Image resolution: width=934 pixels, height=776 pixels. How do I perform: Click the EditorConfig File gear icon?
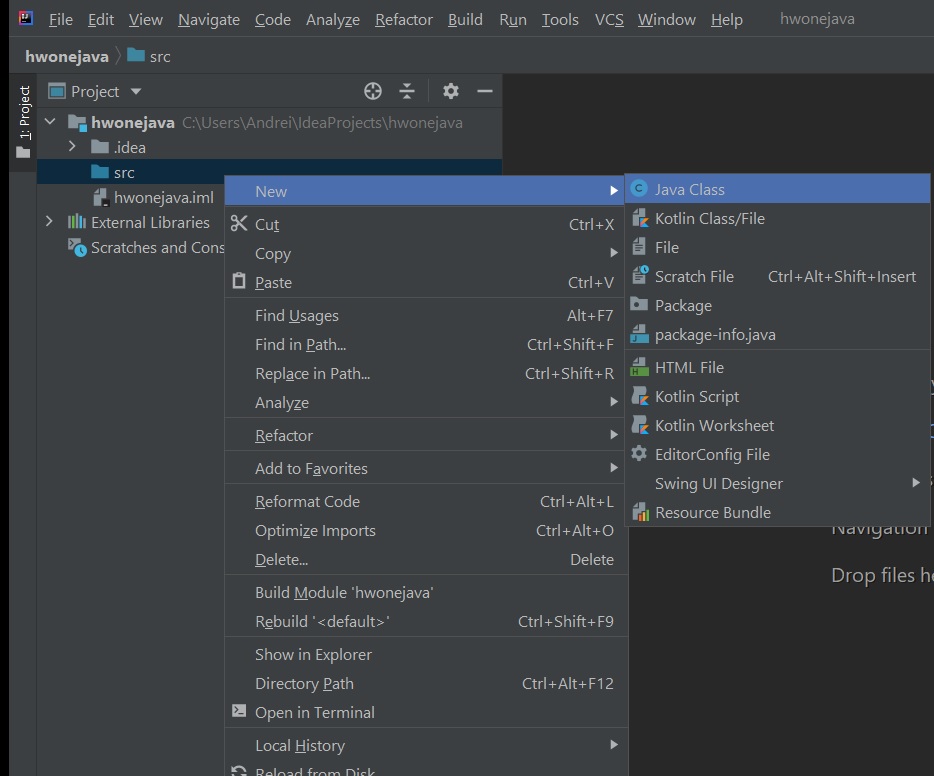639,453
